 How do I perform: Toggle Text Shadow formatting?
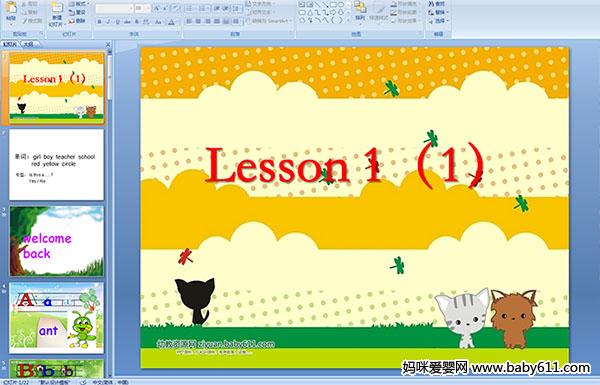137,22
